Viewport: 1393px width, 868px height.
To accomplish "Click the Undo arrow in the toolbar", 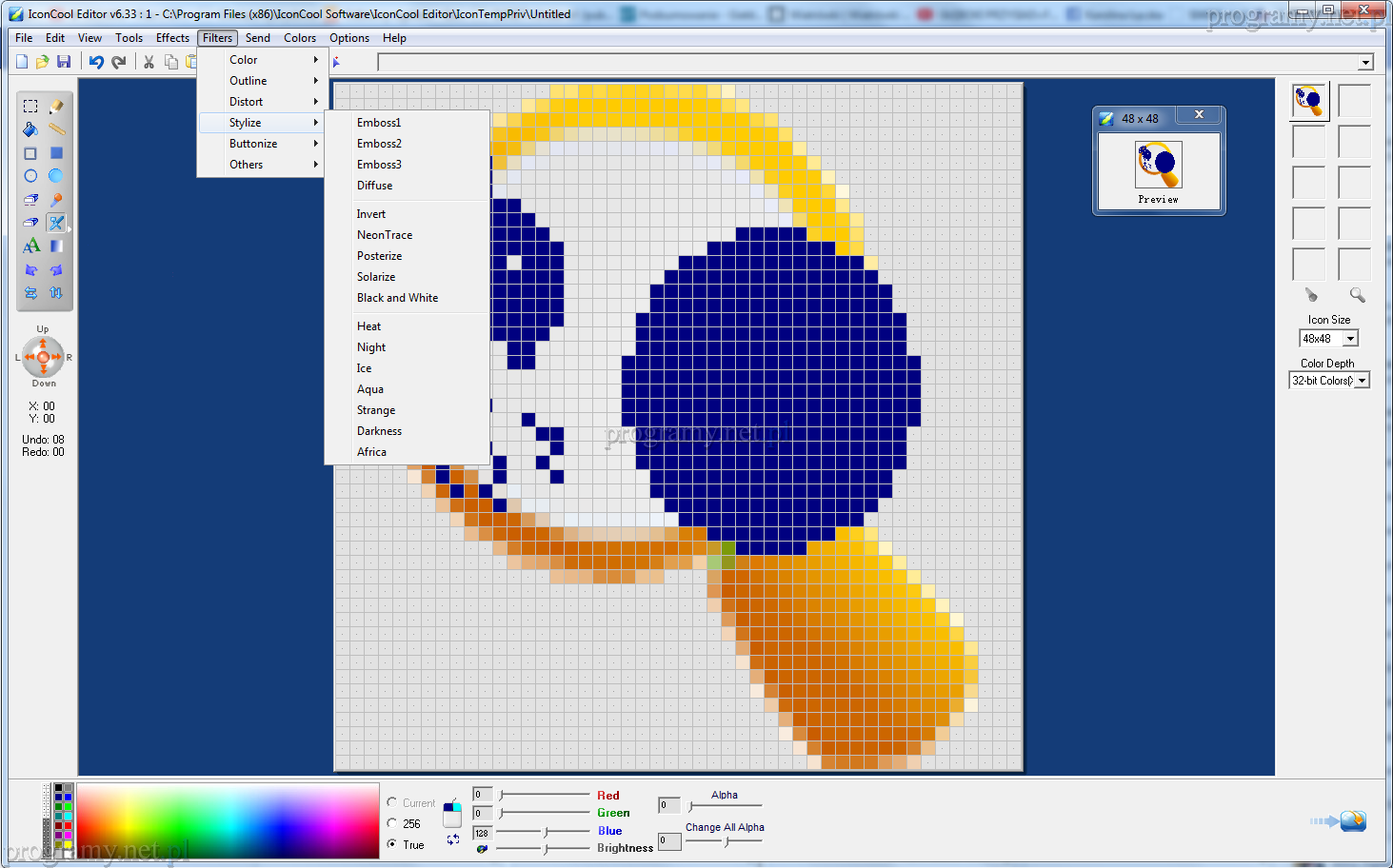I will point(96,62).
